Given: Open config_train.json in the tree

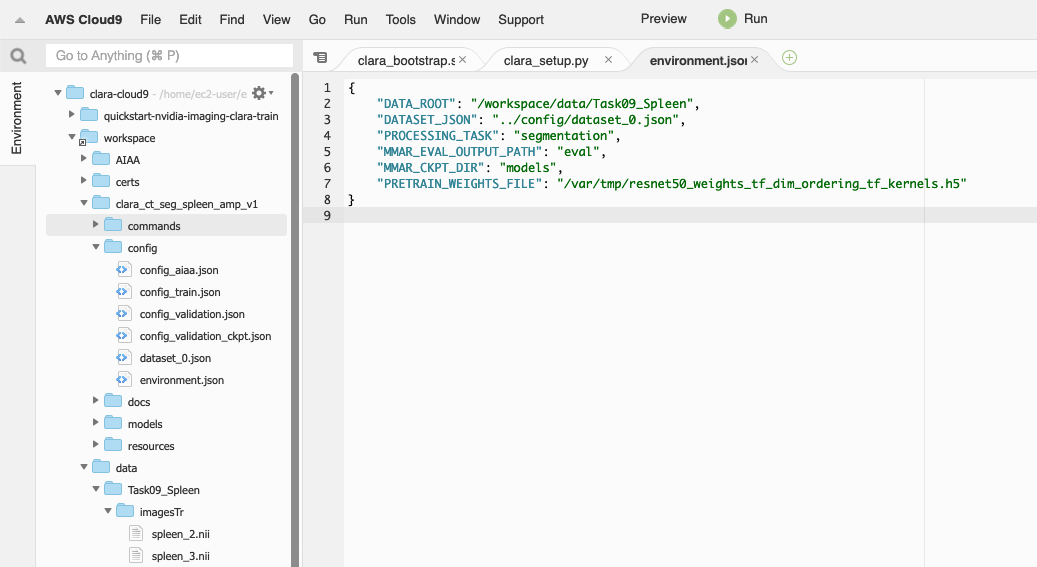Looking at the screenshot, I should tap(180, 292).
